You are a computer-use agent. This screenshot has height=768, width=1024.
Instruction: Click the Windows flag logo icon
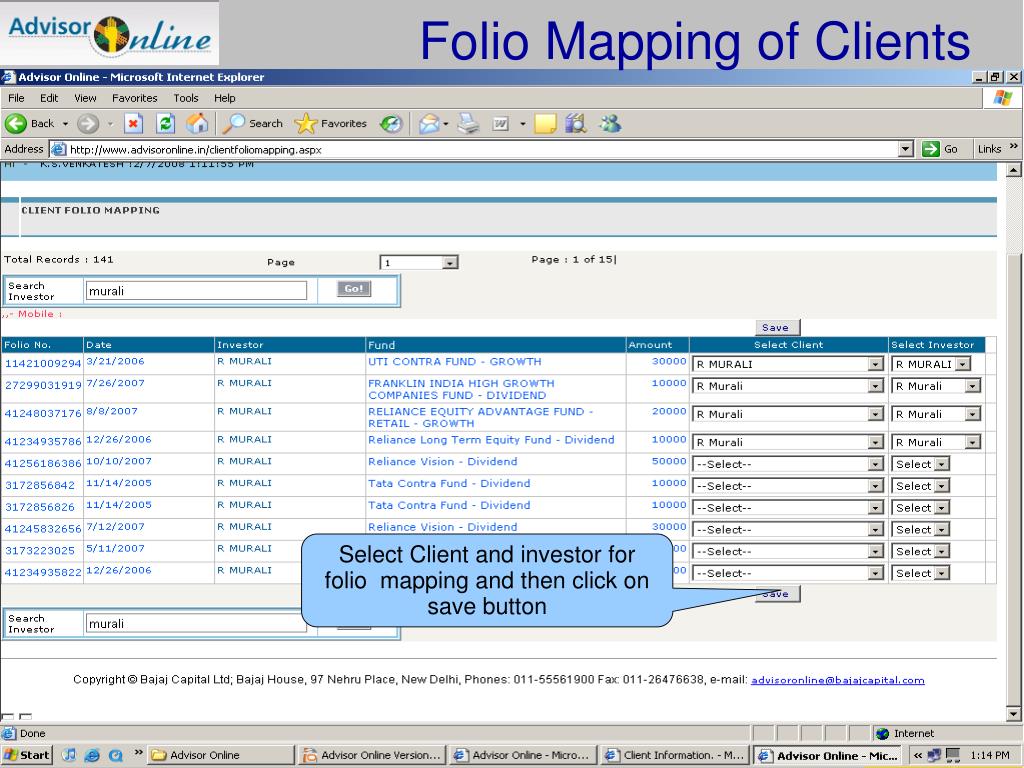click(1002, 99)
